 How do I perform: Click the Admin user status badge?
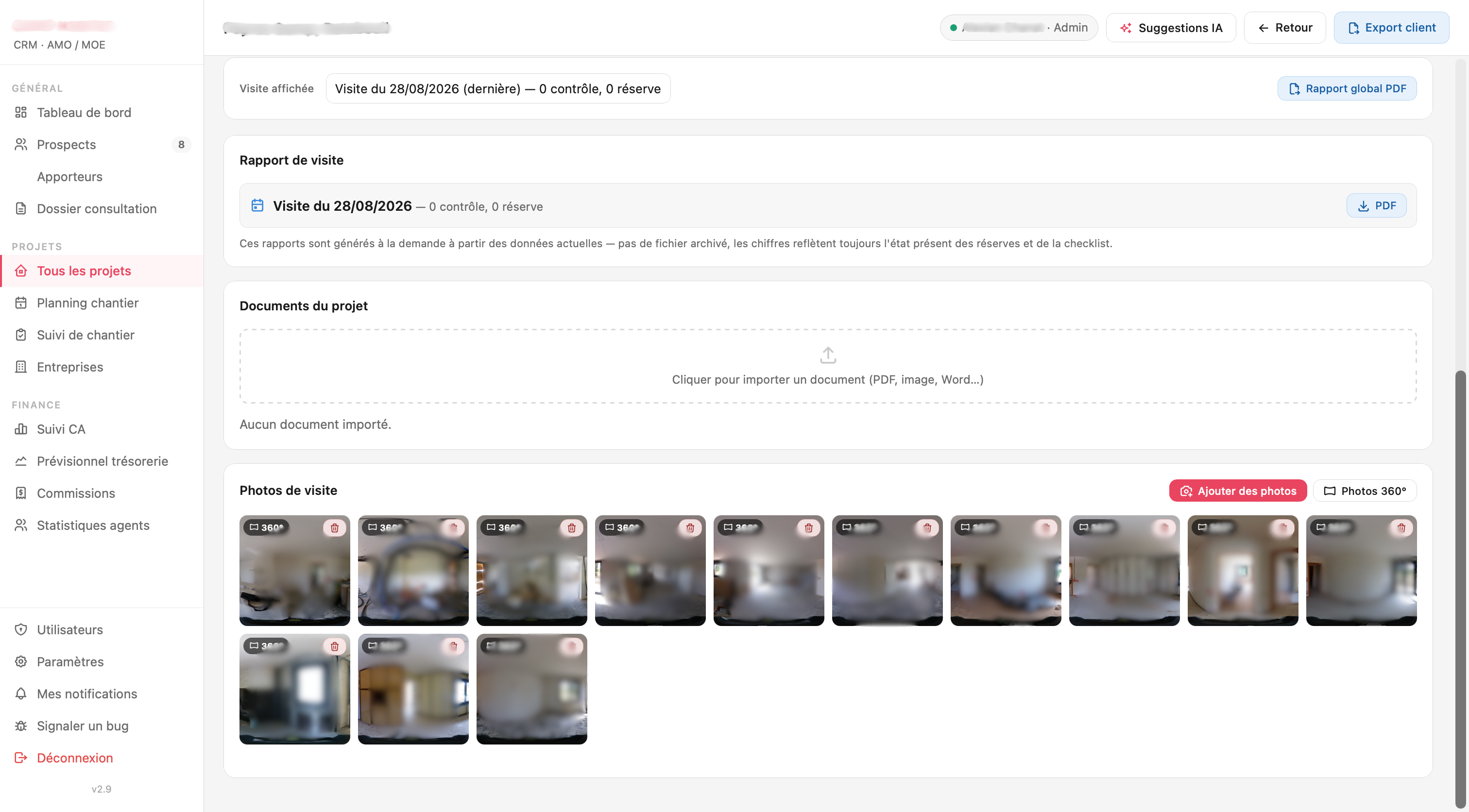pos(1019,27)
